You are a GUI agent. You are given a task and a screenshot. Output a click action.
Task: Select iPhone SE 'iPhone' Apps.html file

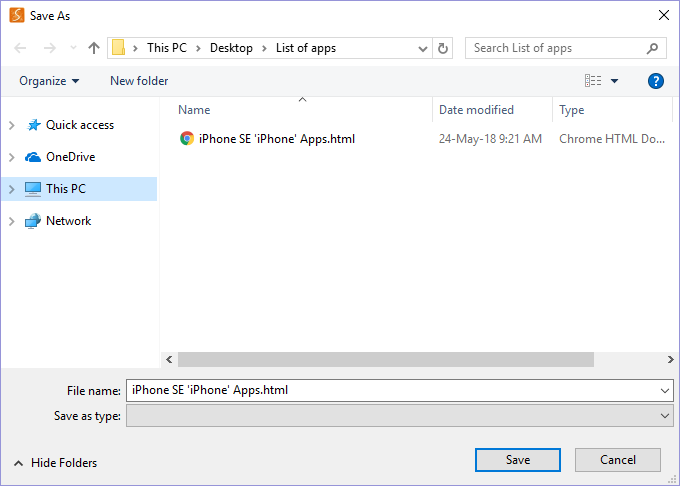click(277, 139)
